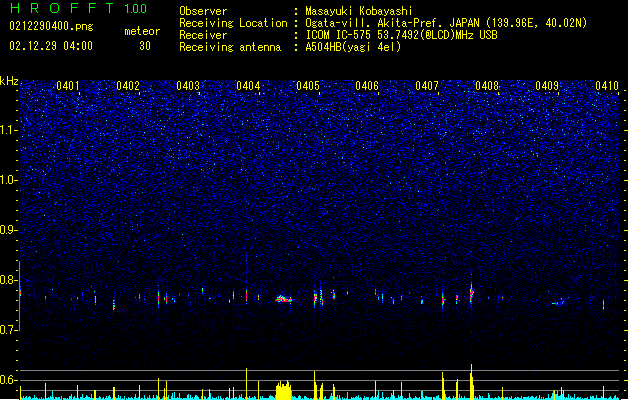Click the Ogata-vill. Akita-Pref. JAPAN location text
Viewport: 629px width, 400px height.
446,23
